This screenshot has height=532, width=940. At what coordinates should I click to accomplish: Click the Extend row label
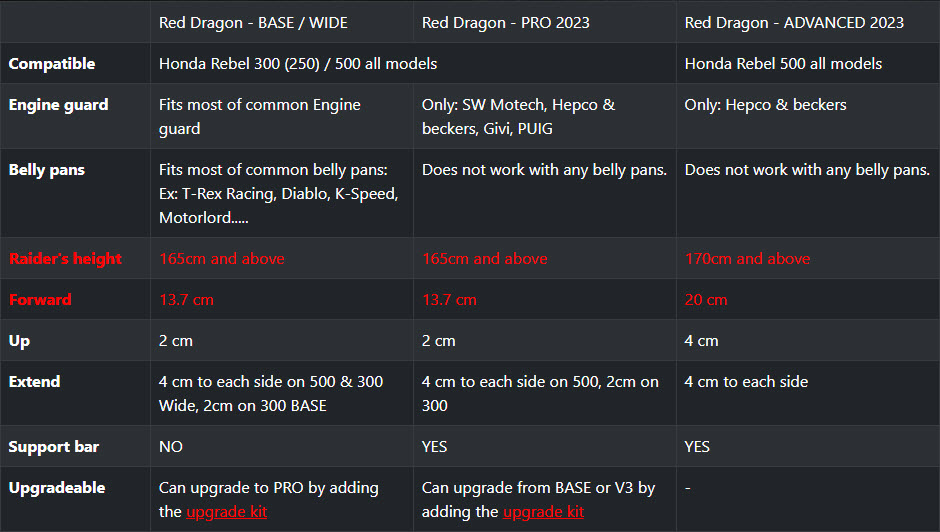click(x=34, y=381)
